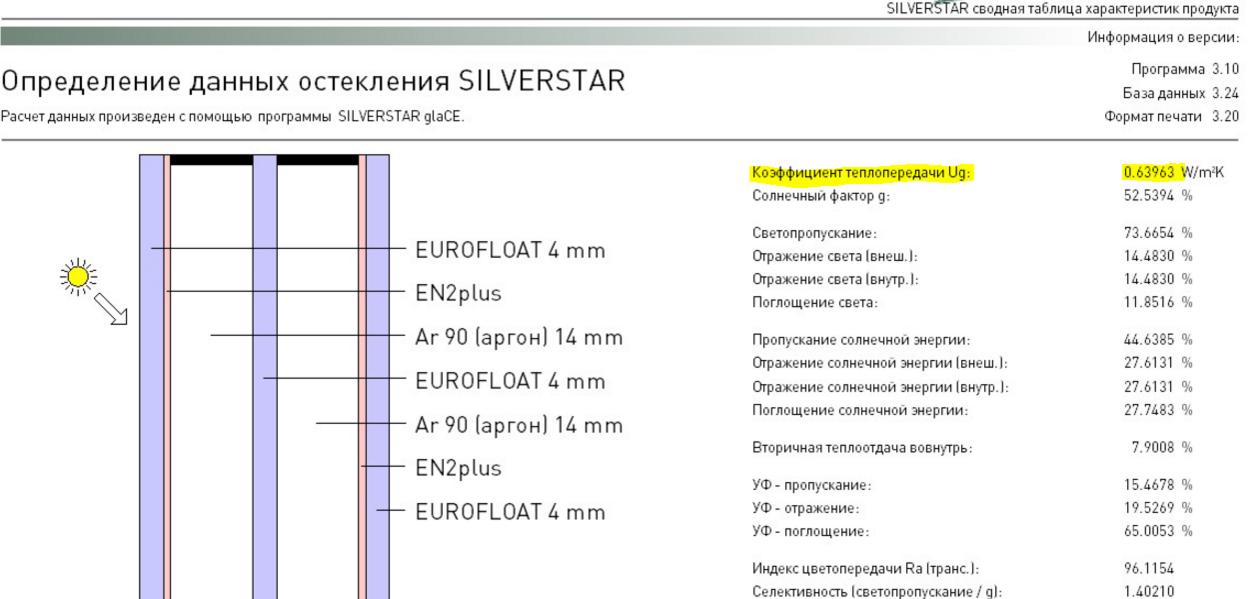Screen dimensions: 1258x599
Task: Select the value 96.1154
Action: click(1150, 569)
